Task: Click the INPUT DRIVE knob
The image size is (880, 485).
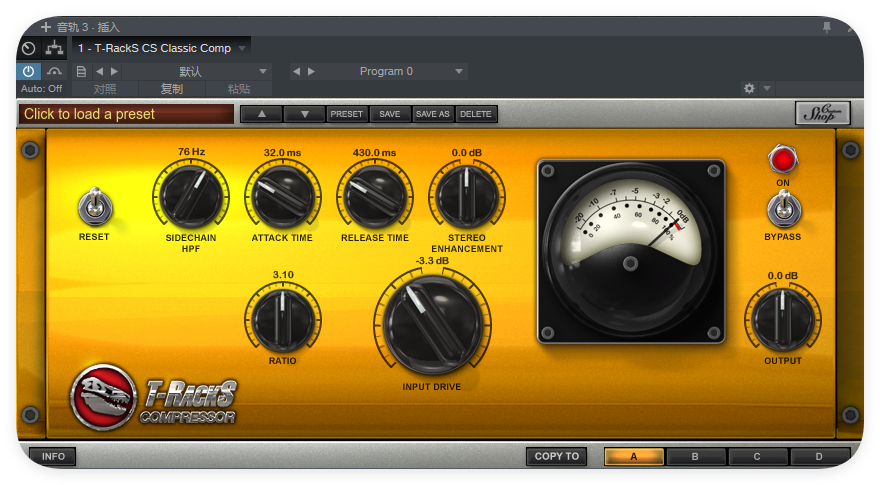Action: pos(432,324)
